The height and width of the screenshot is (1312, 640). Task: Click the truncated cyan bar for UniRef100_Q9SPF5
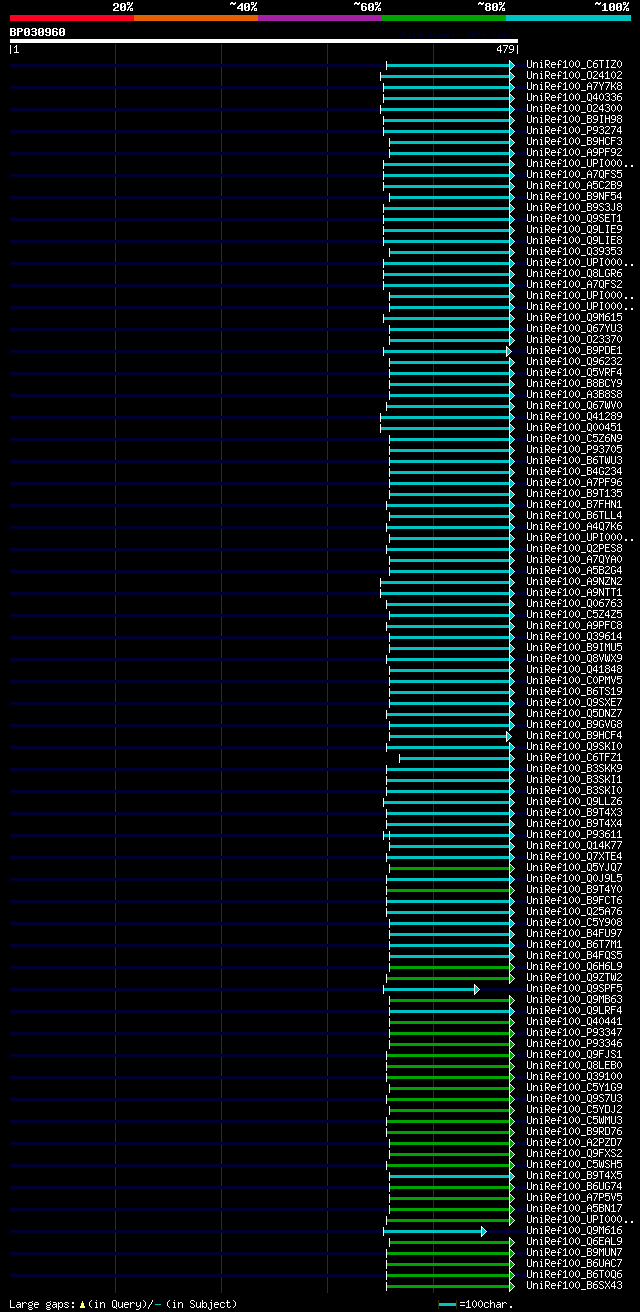431,989
